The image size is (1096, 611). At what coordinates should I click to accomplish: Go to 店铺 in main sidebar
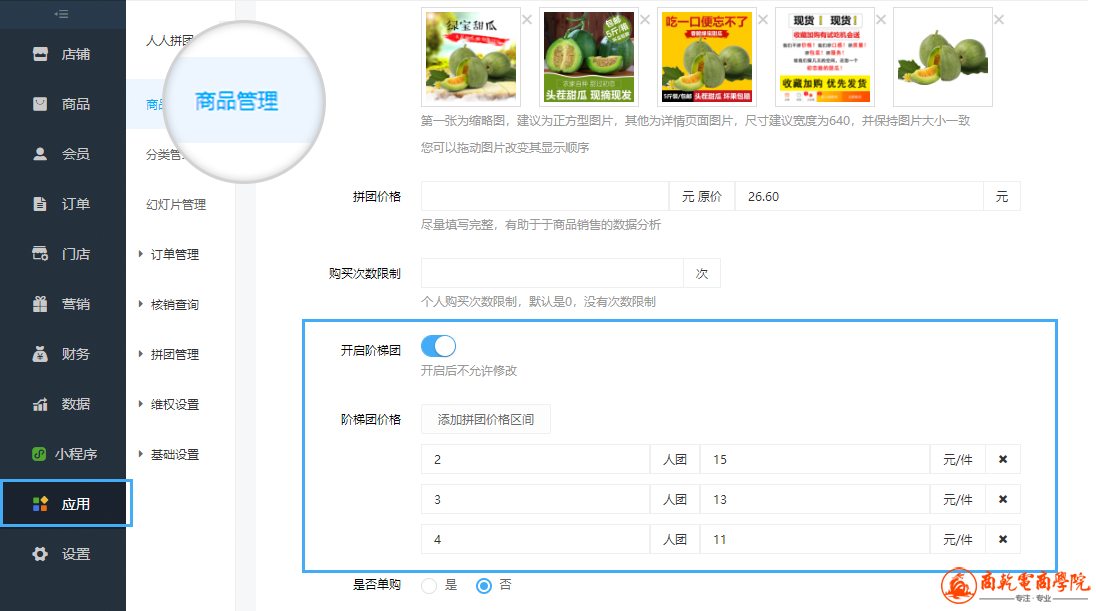point(75,54)
